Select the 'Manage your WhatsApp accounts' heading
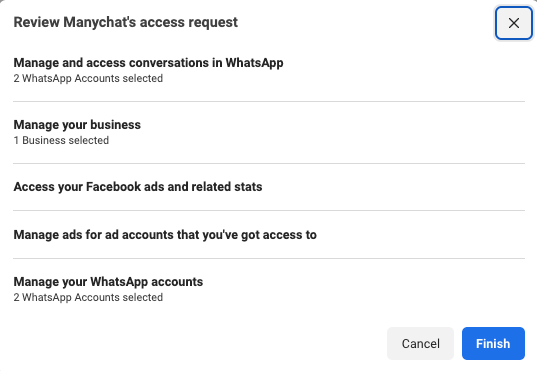 click(x=108, y=282)
